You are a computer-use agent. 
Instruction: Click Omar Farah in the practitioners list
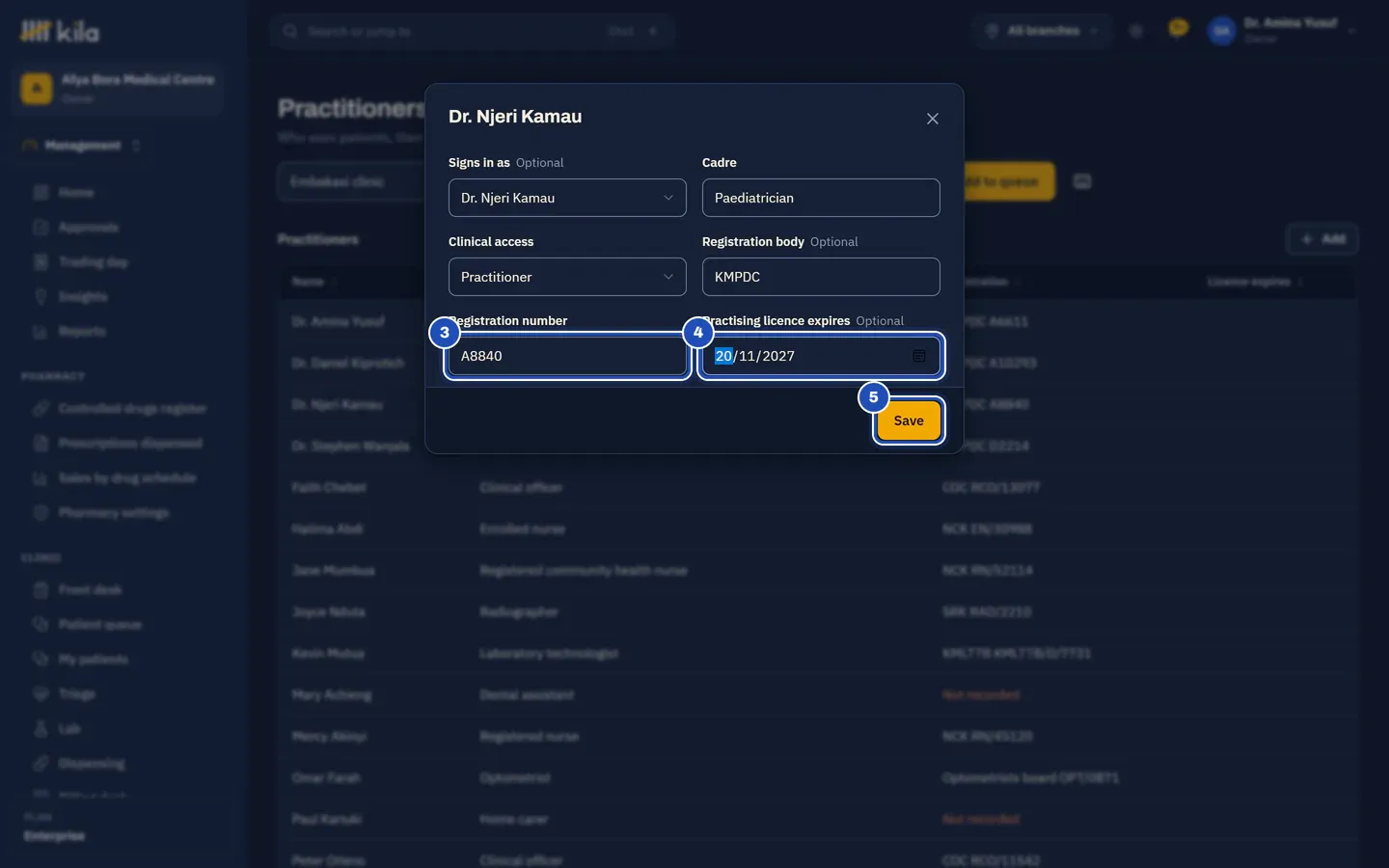(x=326, y=778)
